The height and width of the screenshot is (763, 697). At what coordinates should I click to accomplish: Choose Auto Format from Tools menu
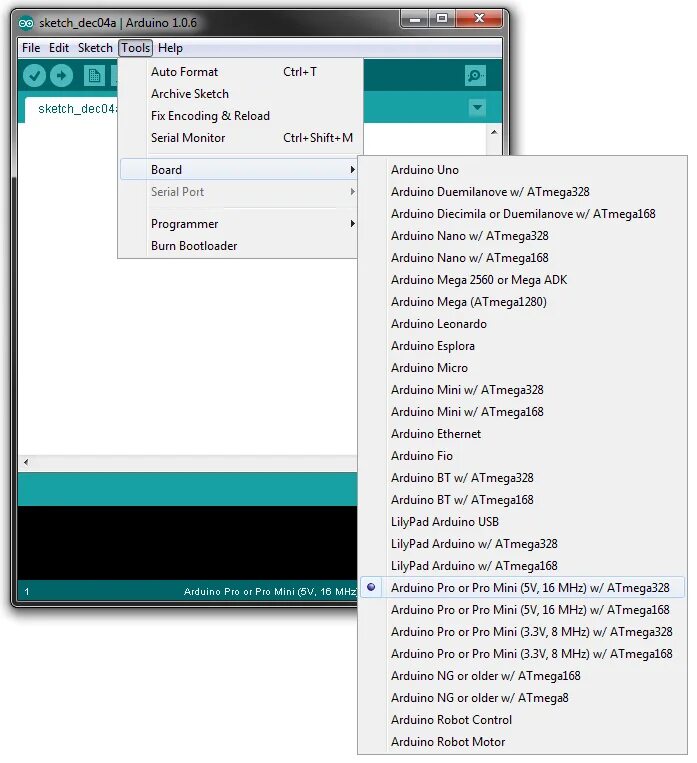238,72
